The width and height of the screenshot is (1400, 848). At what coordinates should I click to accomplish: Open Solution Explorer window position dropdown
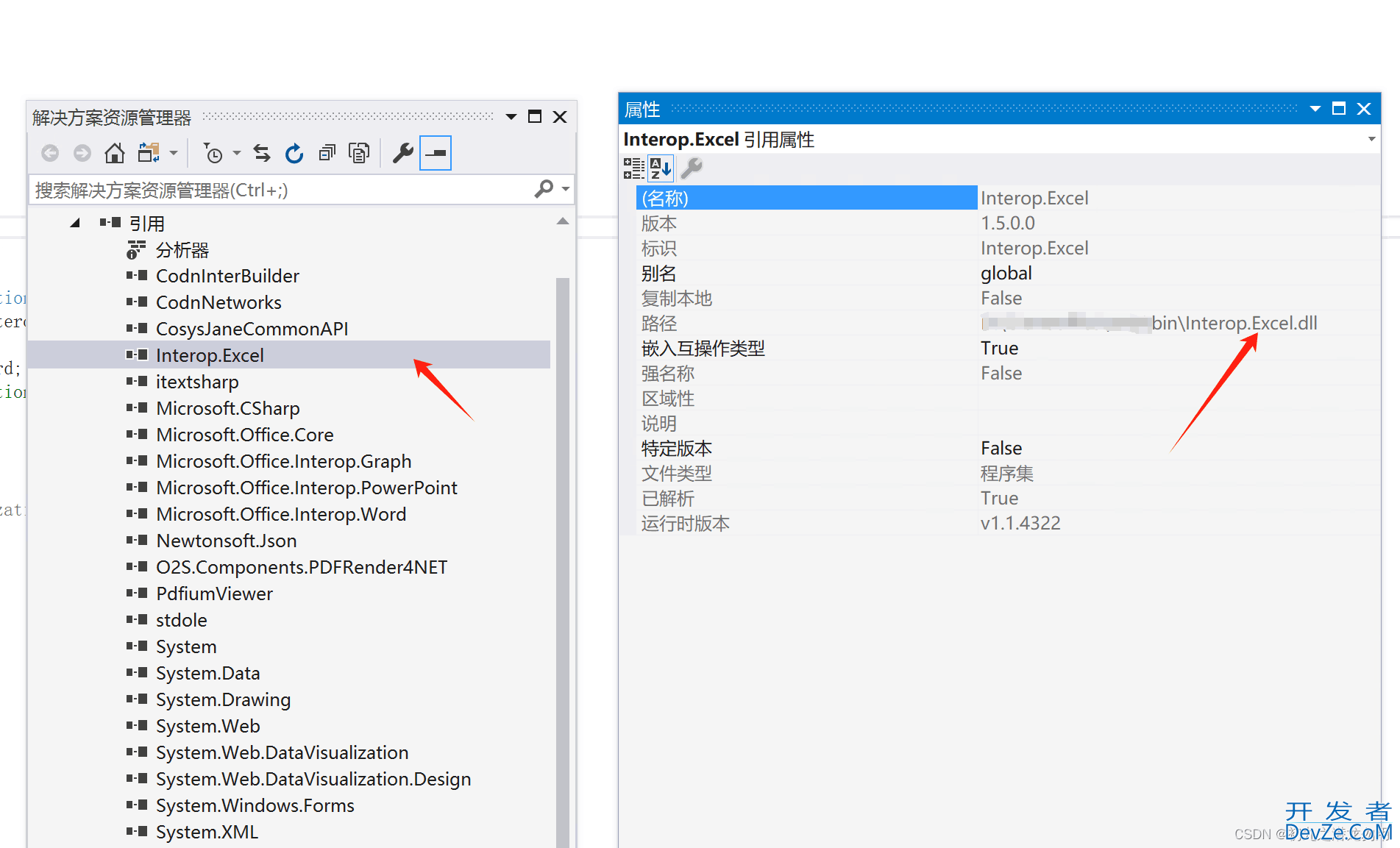coord(511,117)
